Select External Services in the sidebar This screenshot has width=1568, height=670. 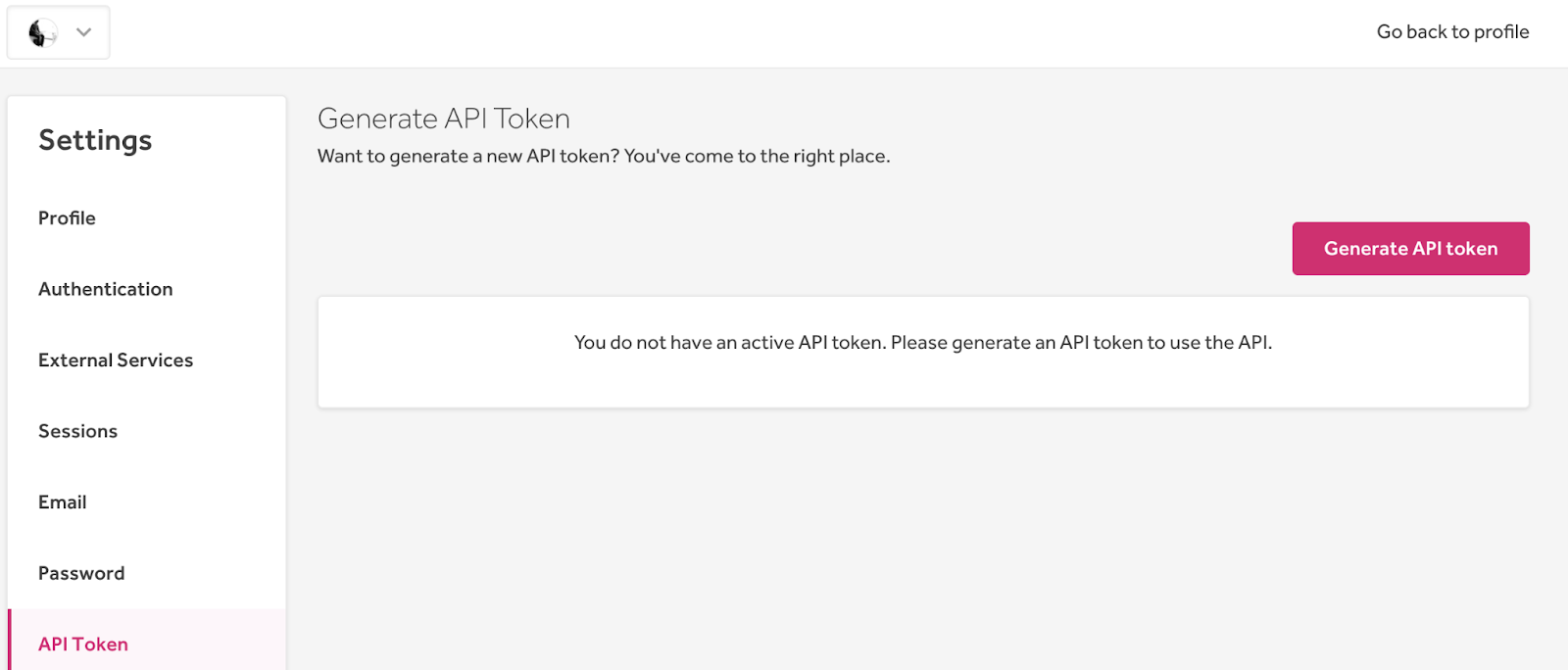point(116,360)
